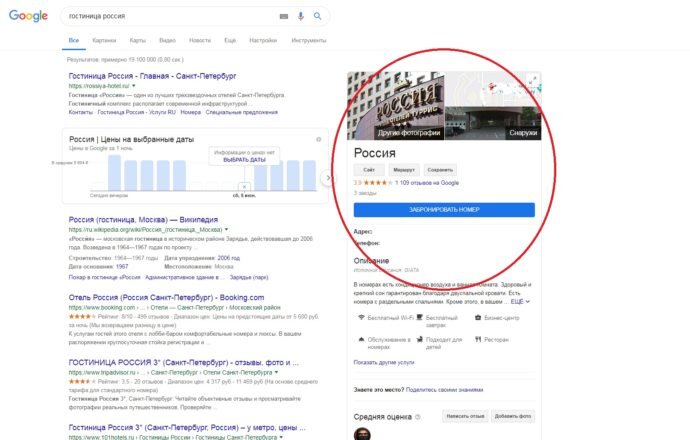Open result Гостиница Россия - Главная - Санкт-Петербург
Screen dimensions: 690x440
point(152,76)
